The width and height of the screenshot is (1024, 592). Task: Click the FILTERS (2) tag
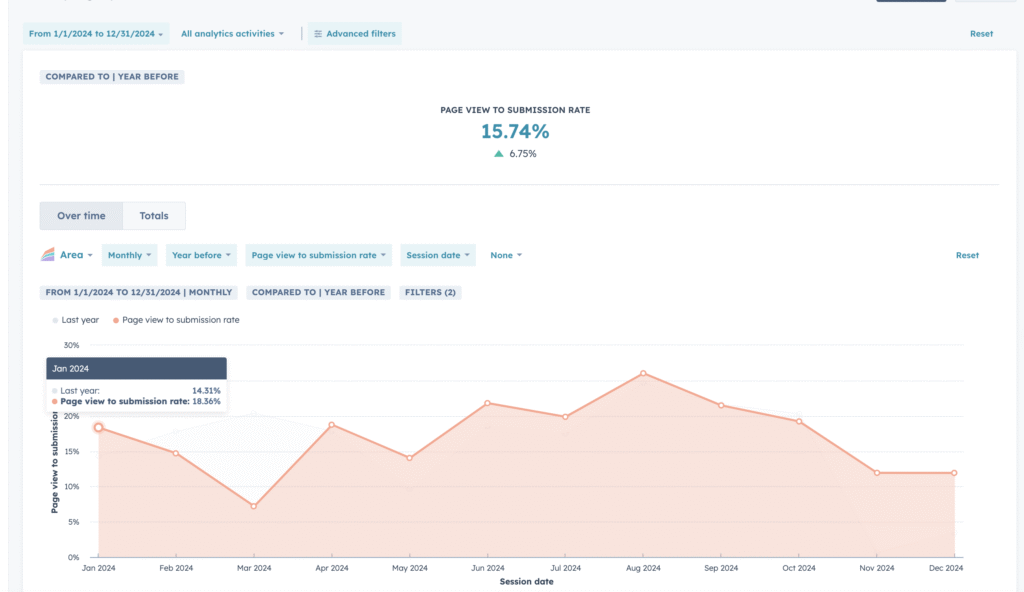[x=430, y=293]
